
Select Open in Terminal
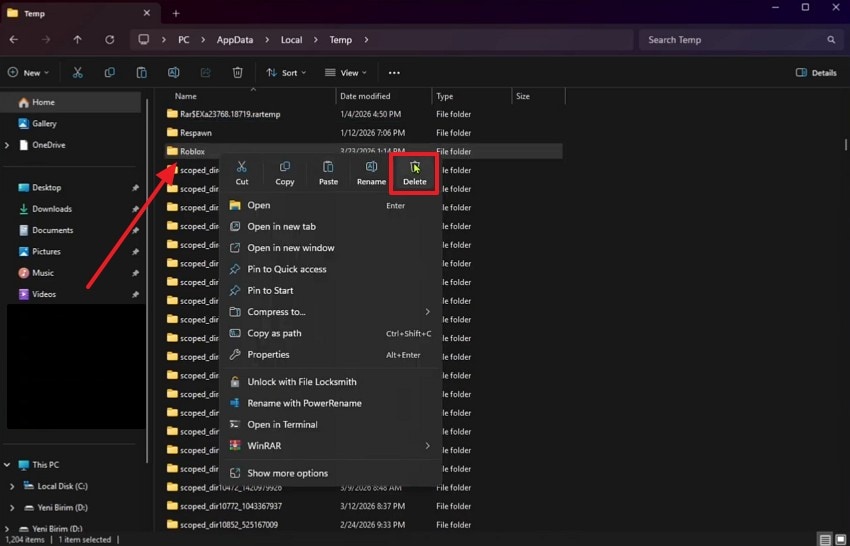pyautogui.click(x=331, y=425)
